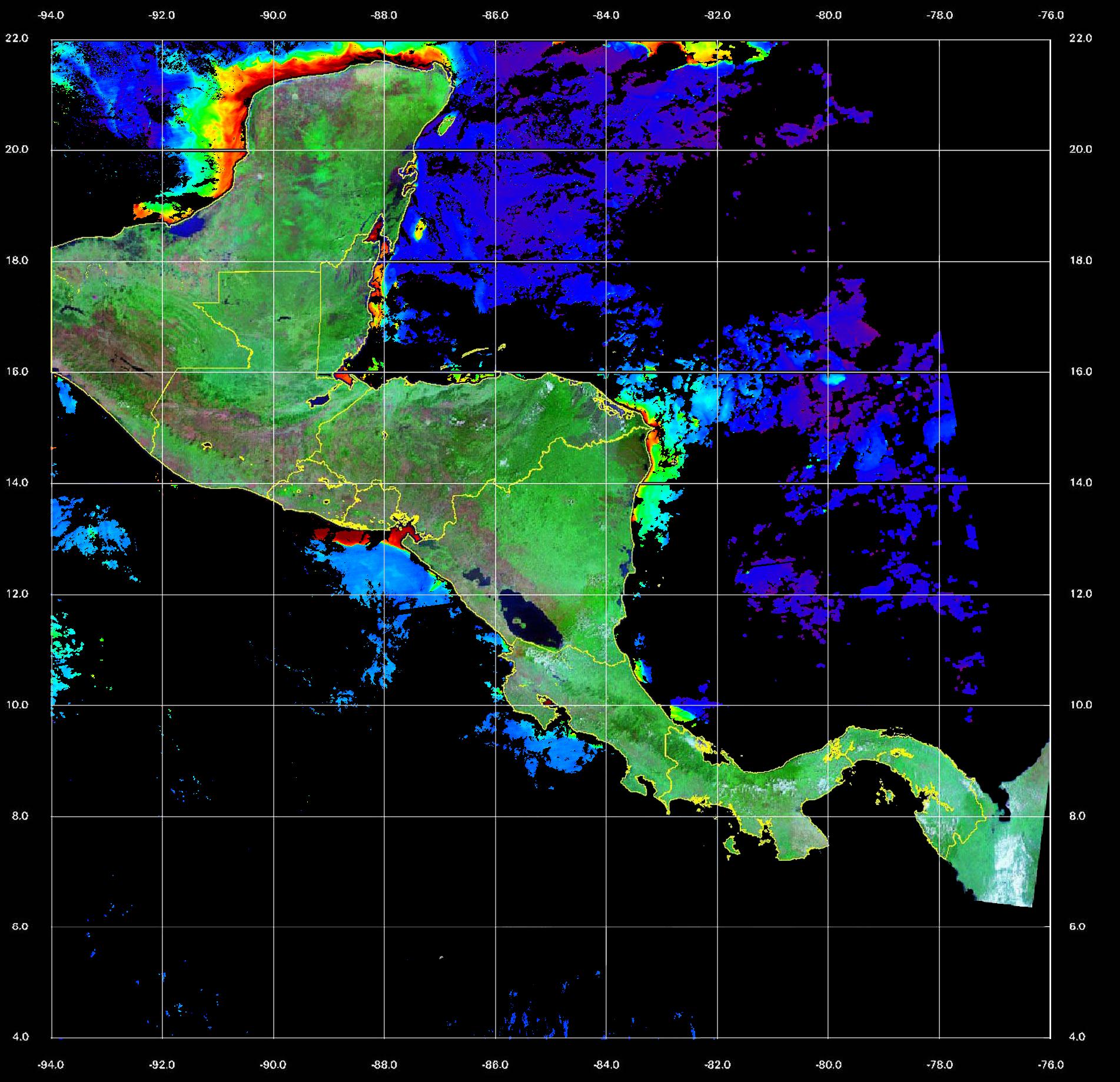Screen dimensions: 1120x1082
Task: Click the -88.0 longitude label on top axis
Action: click(384, 15)
